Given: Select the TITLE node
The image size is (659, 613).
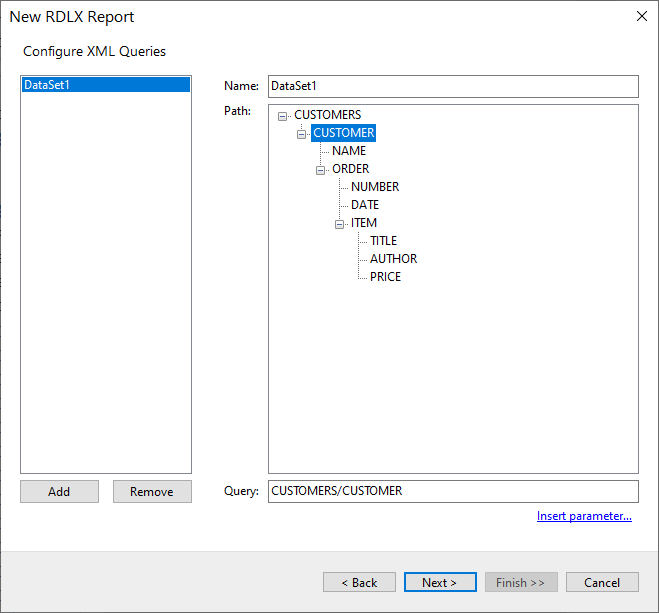Looking at the screenshot, I should (x=383, y=241).
